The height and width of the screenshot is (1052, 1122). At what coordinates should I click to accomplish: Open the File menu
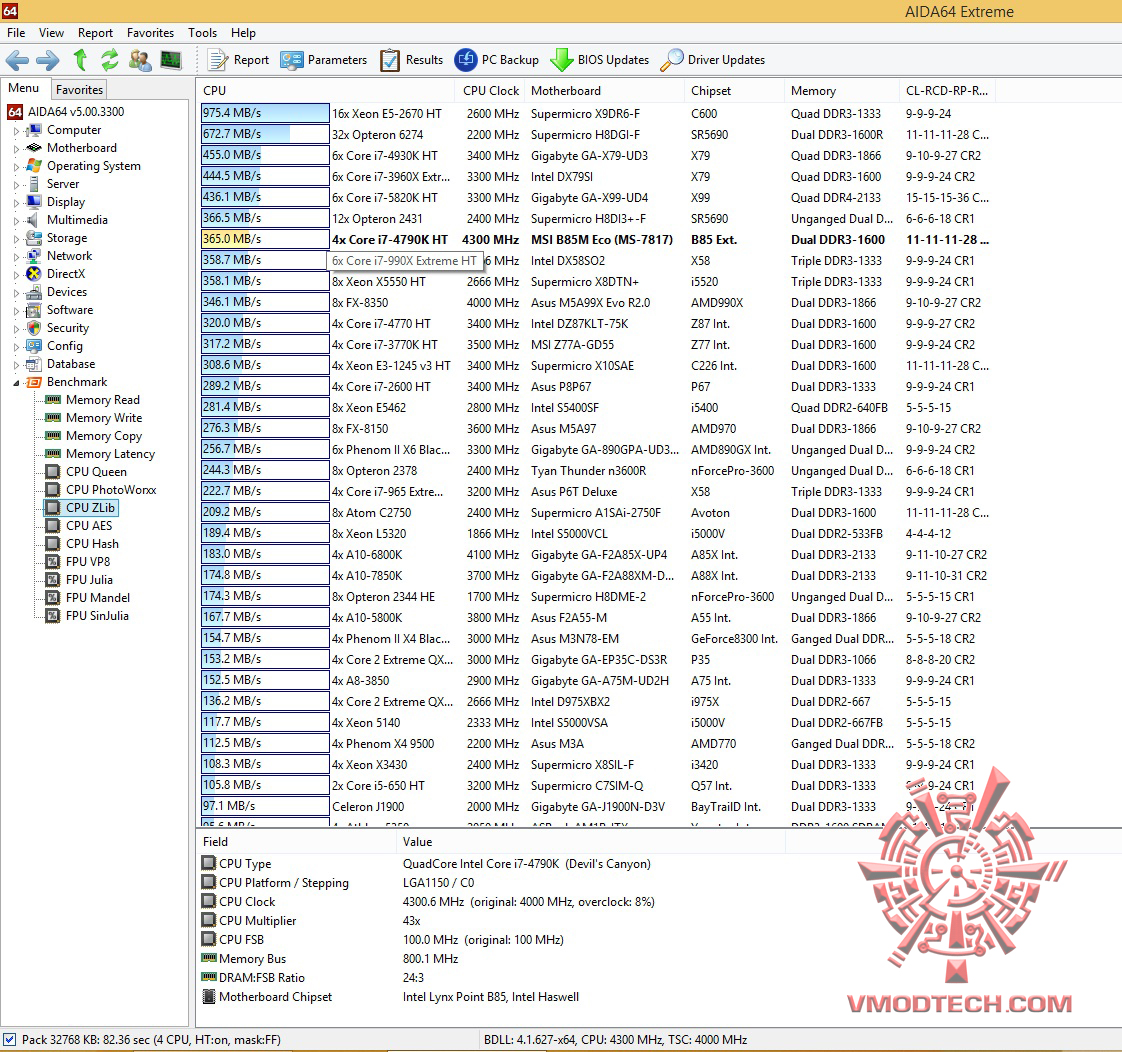16,33
